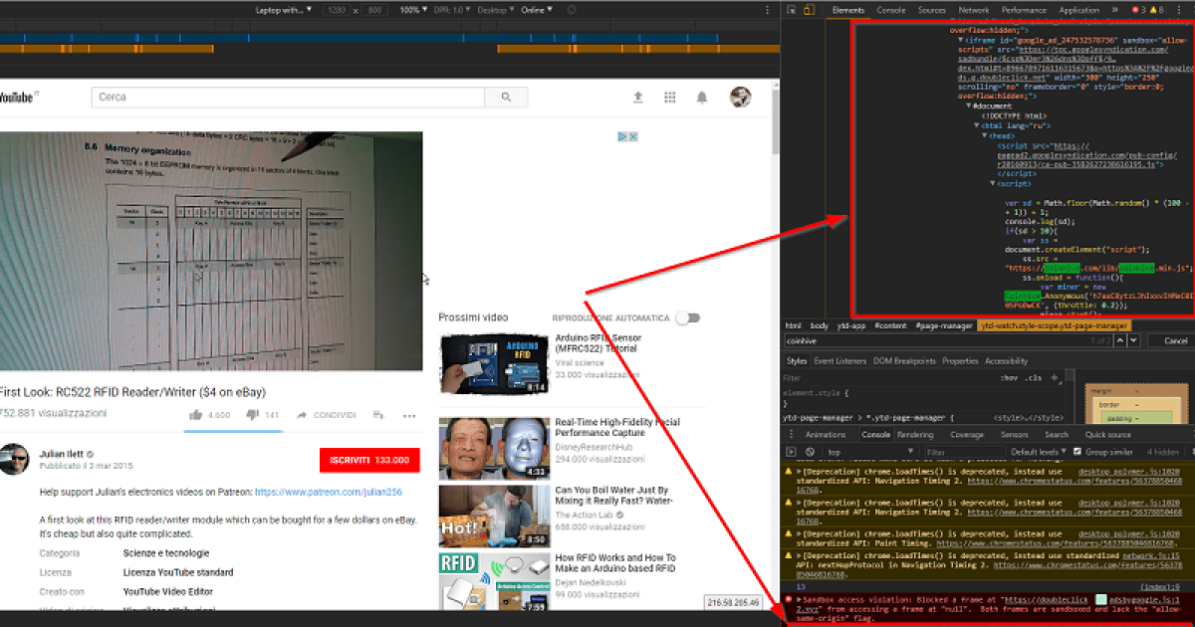The height and width of the screenshot is (627, 1195).
Task: Click the console Filter input
Action: (x=964, y=452)
